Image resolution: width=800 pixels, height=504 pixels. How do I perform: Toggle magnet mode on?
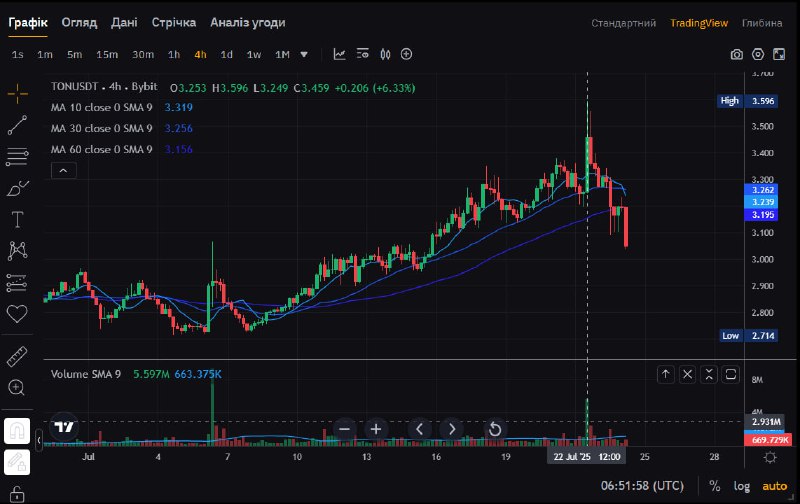17,430
